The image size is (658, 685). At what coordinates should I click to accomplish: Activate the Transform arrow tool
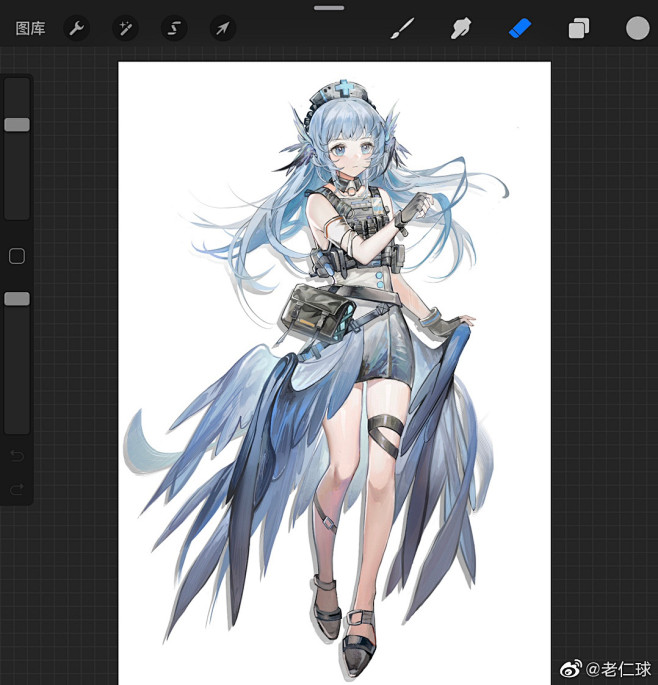[x=223, y=28]
